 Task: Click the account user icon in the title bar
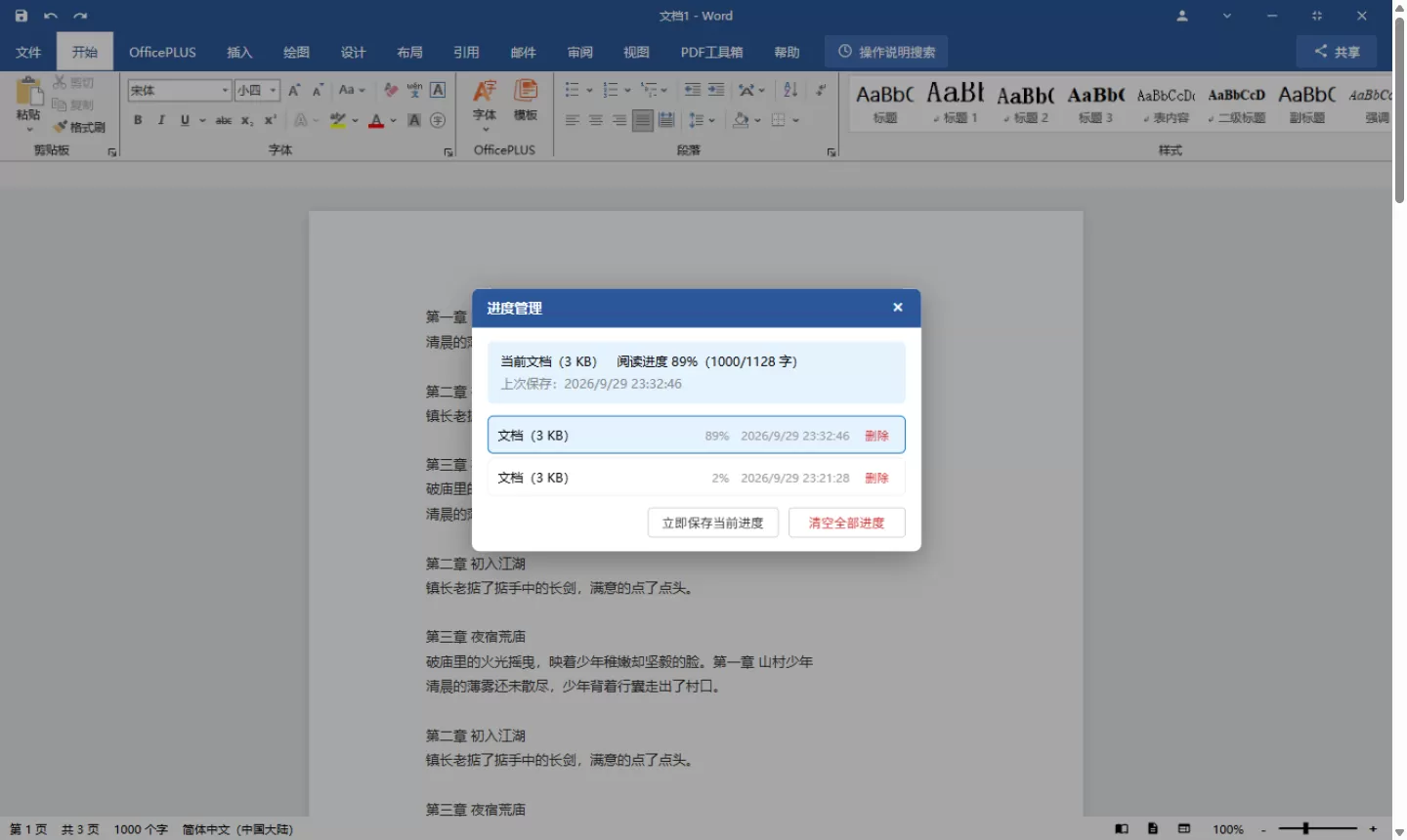pyautogui.click(x=1182, y=16)
